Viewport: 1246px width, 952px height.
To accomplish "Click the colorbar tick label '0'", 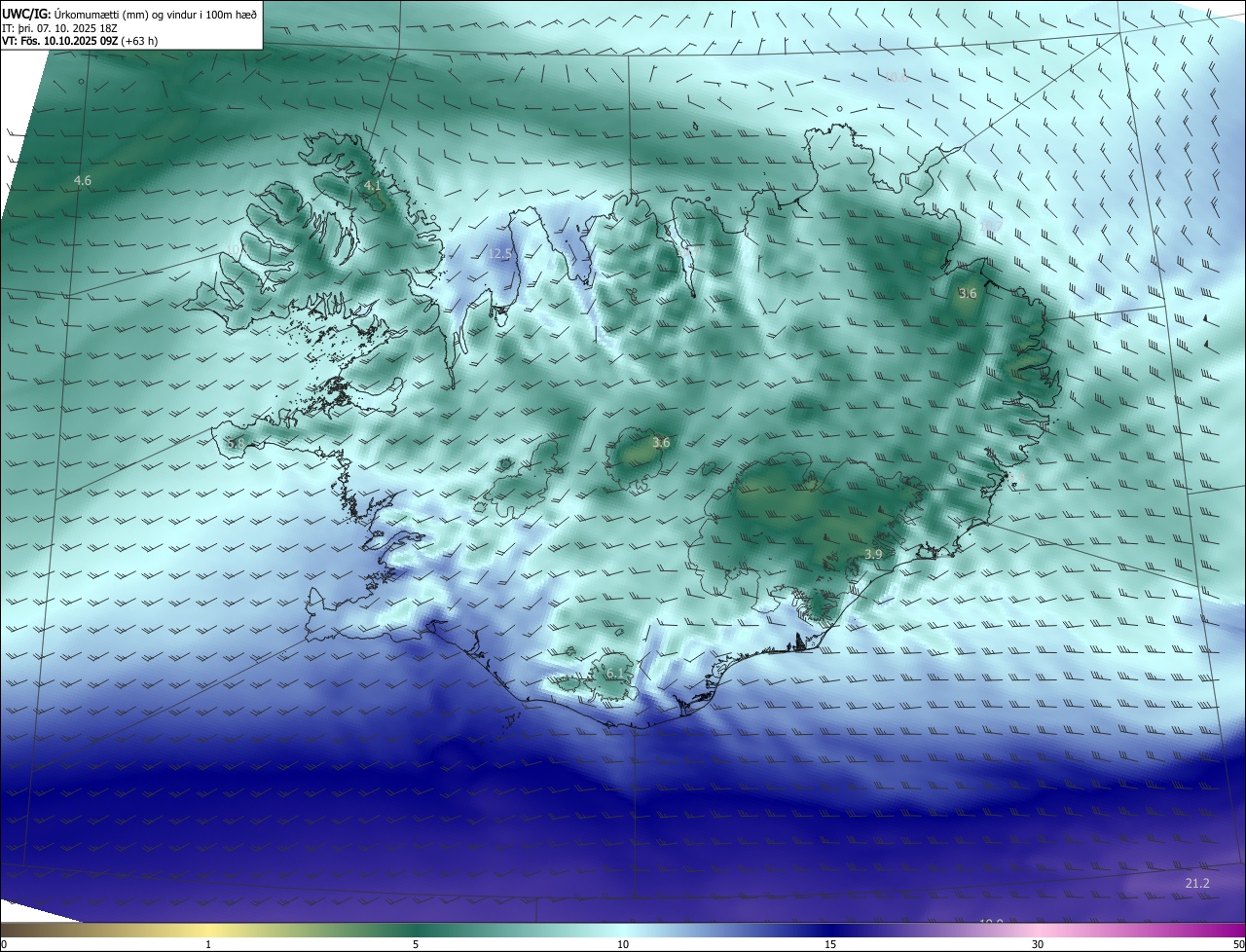I will [x=3, y=944].
